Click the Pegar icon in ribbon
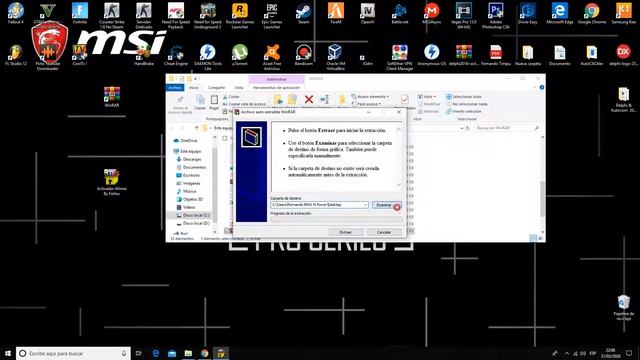Viewport: 640px width, 360px height. click(x=214, y=102)
